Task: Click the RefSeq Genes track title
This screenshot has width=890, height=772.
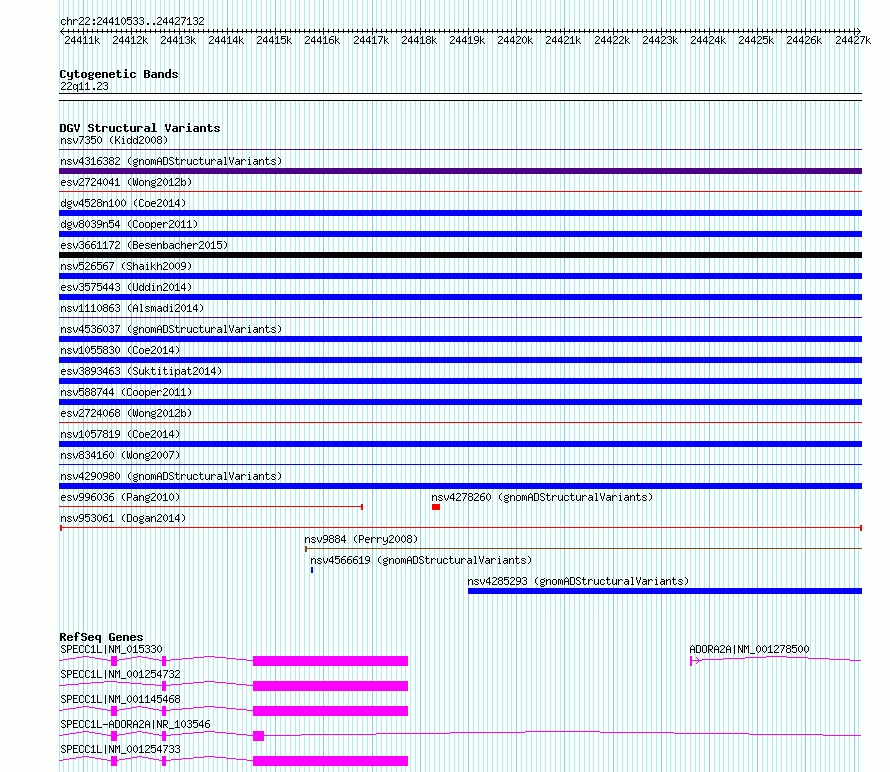Action: [x=101, y=637]
